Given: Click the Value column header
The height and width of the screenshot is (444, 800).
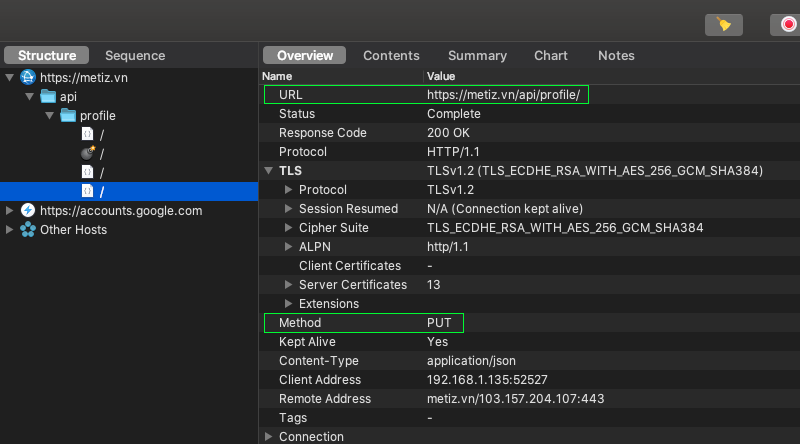Looking at the screenshot, I should (441, 76).
